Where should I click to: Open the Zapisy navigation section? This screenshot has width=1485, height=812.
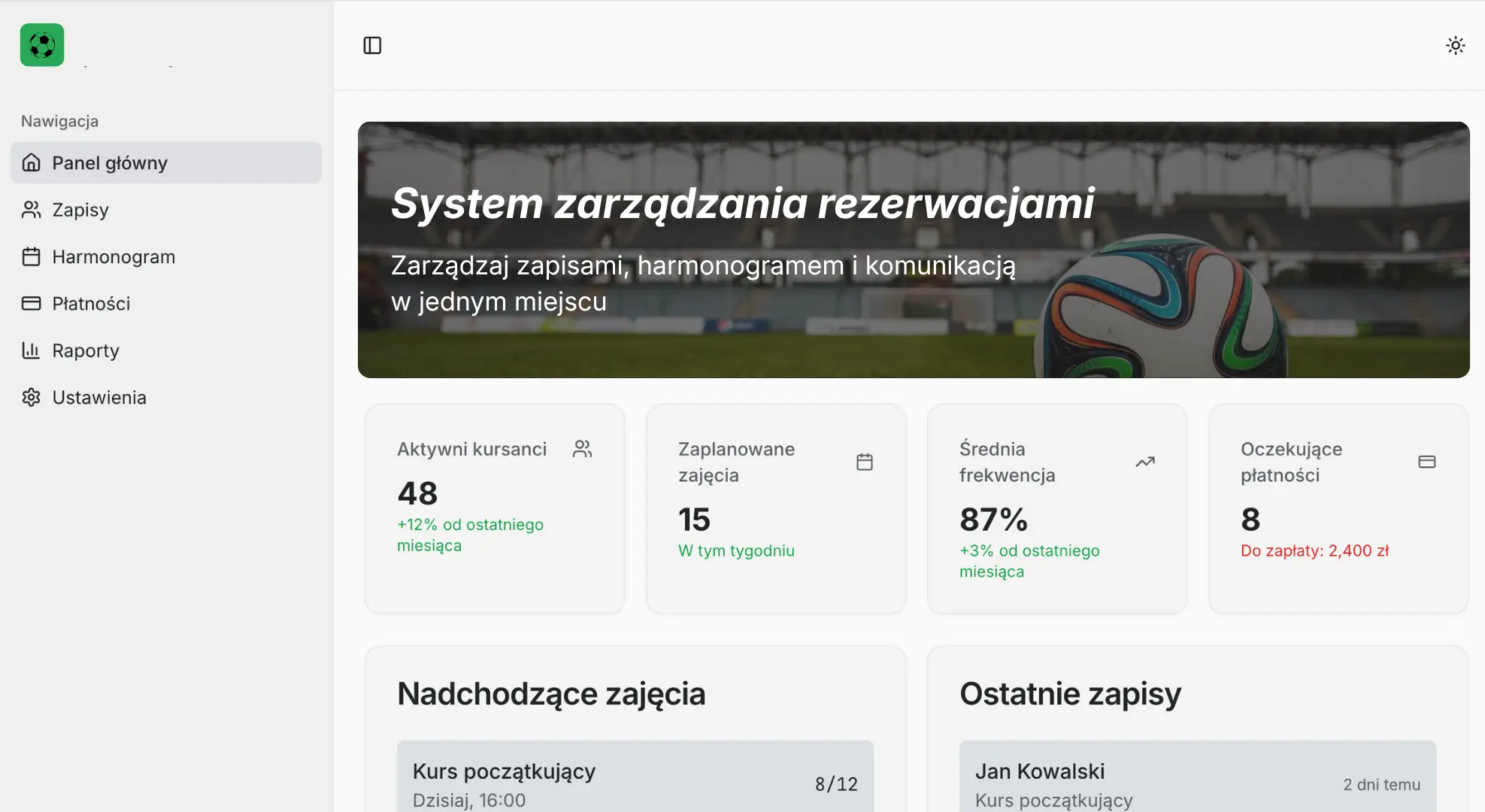[80, 210]
